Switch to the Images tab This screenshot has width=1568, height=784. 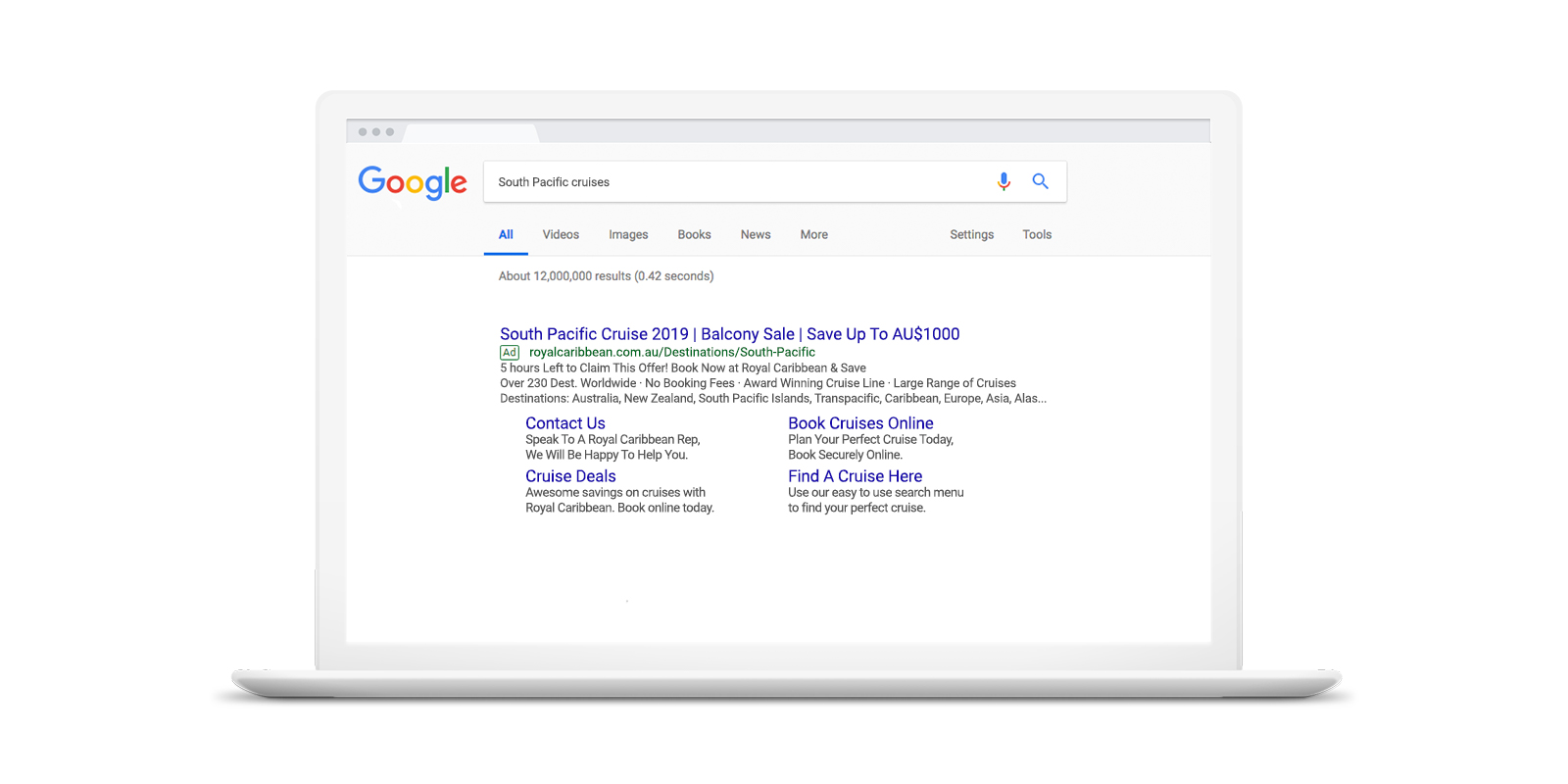(x=628, y=235)
